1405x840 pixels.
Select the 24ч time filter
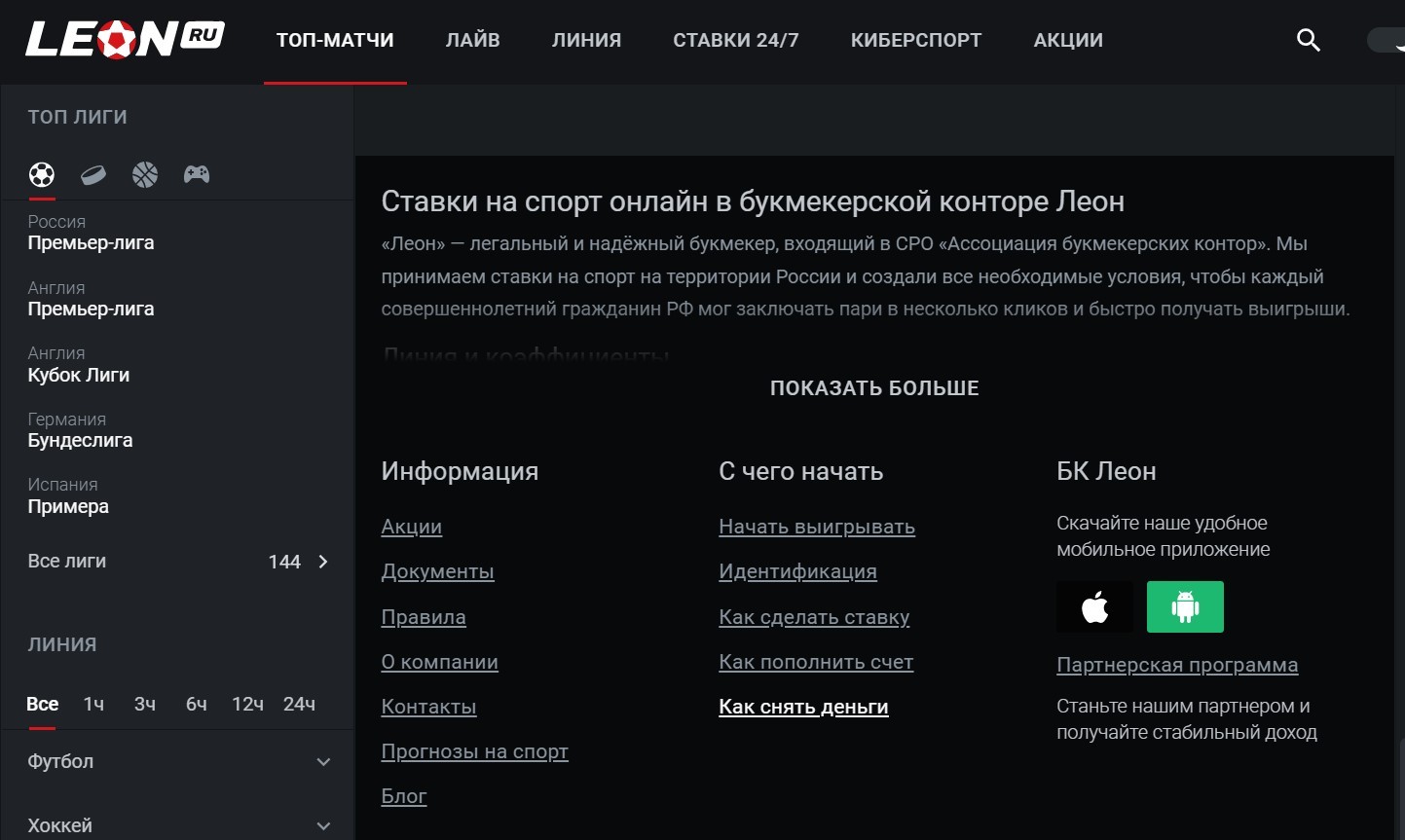(x=299, y=704)
